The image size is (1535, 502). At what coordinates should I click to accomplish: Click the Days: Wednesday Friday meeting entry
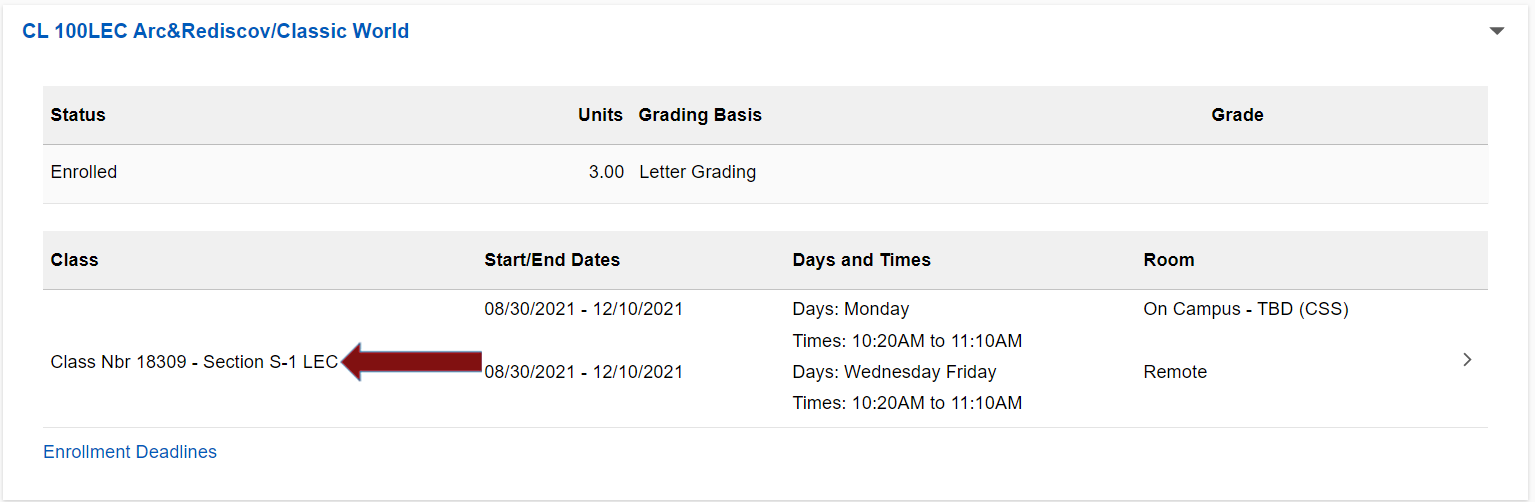tap(894, 372)
